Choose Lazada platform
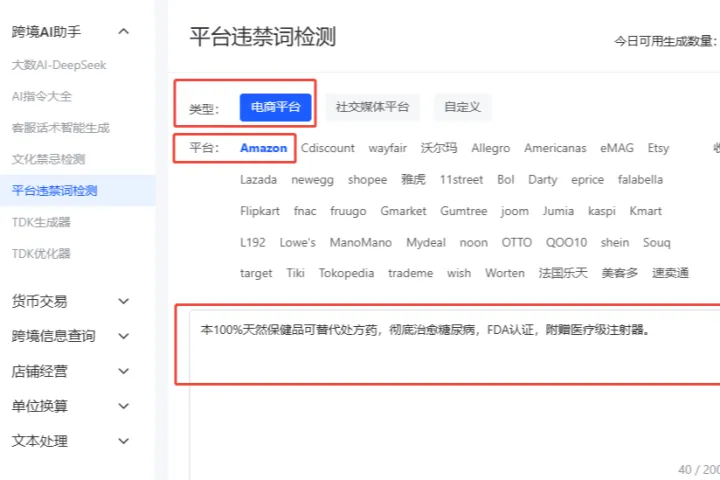Image resolution: width=720 pixels, height=480 pixels. pos(259,180)
